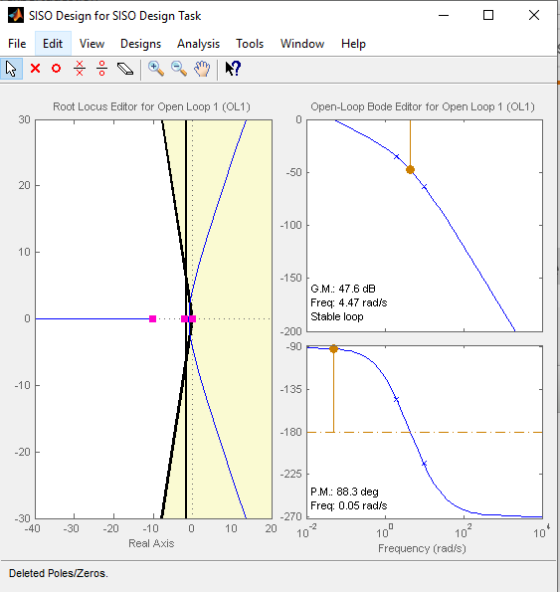Minimize the SISO Design window
Image resolution: width=560 pixels, height=592 pixels.
[444, 15]
